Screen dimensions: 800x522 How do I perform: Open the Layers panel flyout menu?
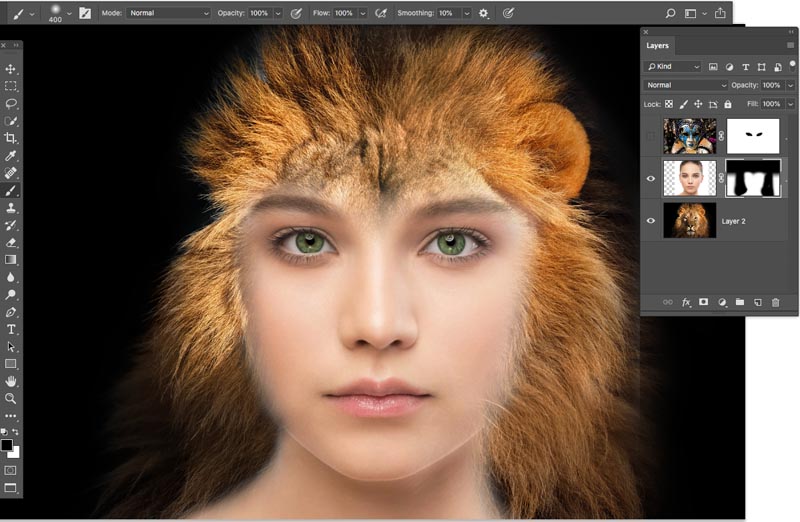[x=790, y=46]
